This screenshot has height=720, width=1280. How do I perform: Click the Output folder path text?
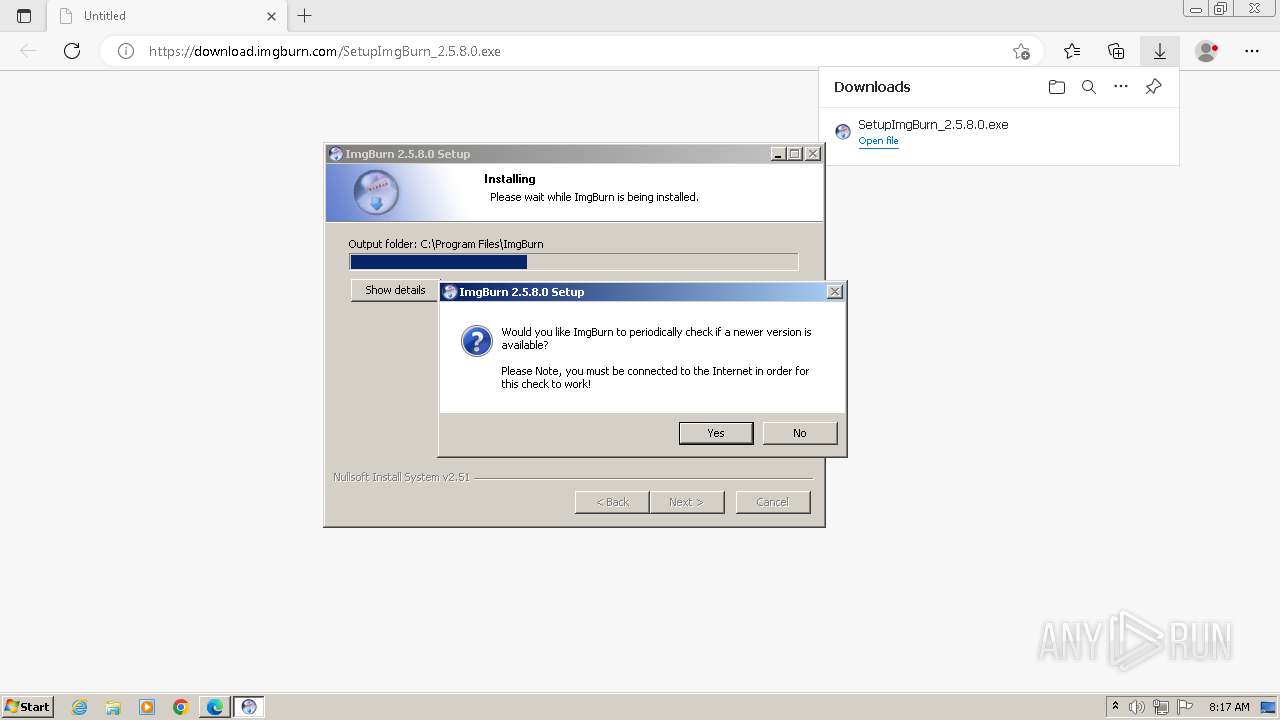click(x=446, y=244)
